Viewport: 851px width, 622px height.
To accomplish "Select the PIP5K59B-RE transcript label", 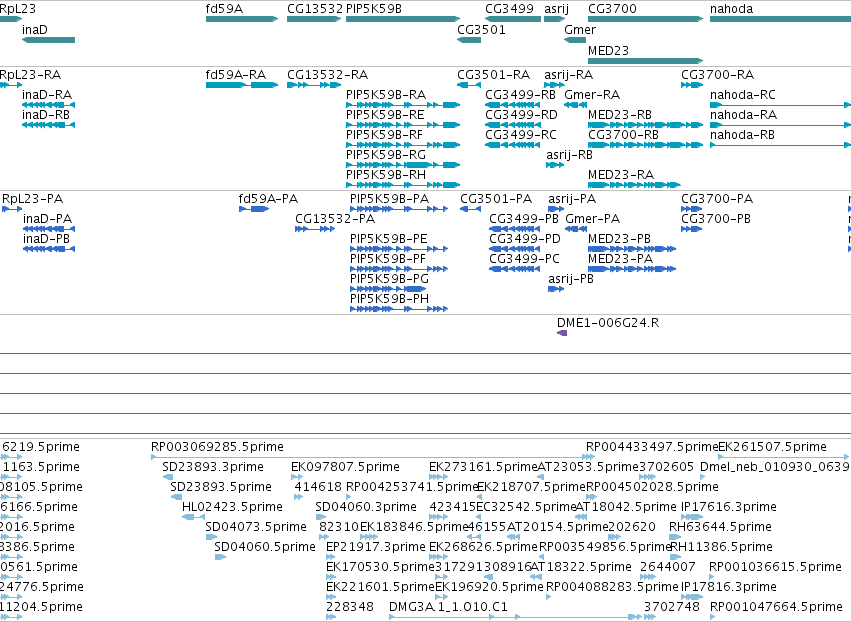I will [385, 115].
